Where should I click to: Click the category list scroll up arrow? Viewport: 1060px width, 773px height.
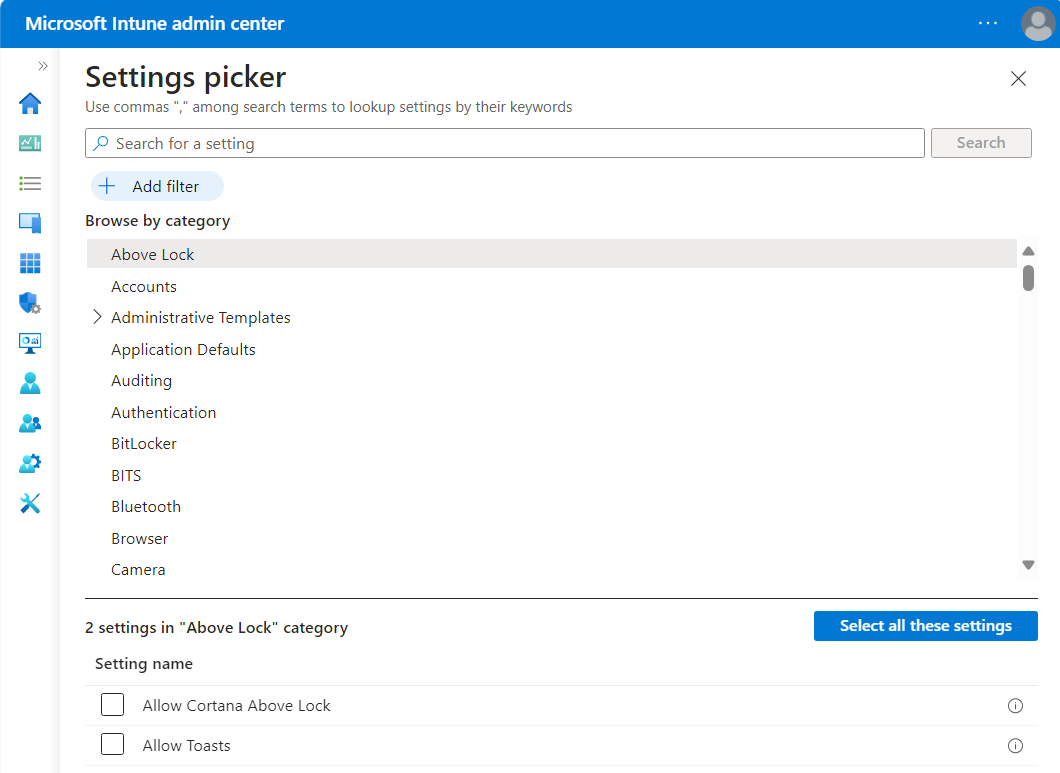pos(1028,251)
